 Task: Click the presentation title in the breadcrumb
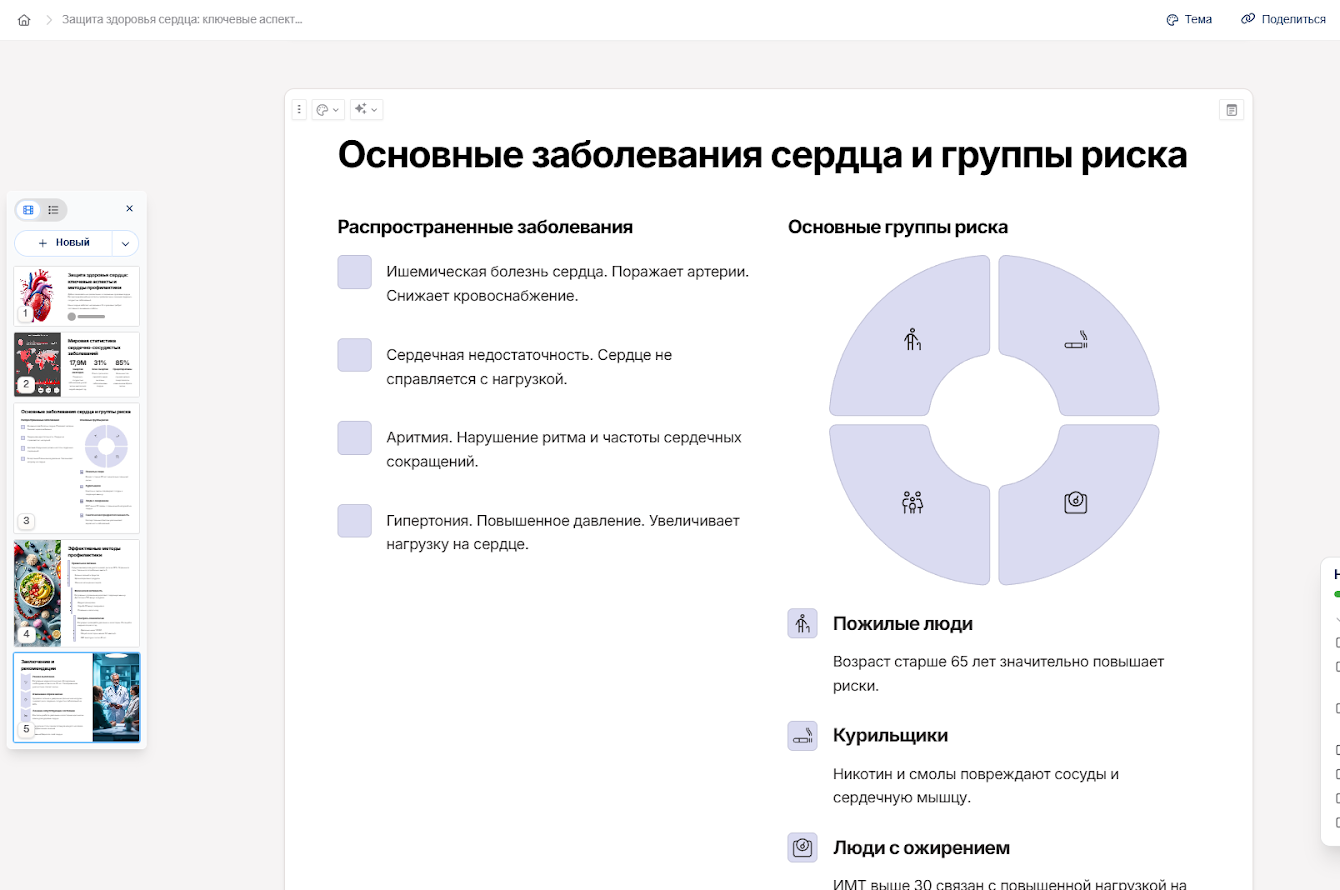point(184,19)
